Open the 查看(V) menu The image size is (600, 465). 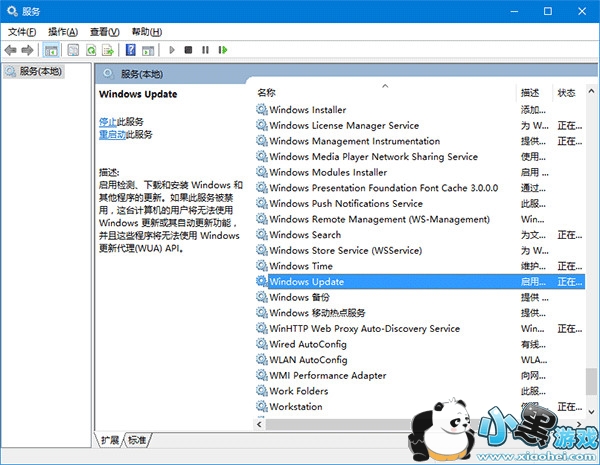click(104, 32)
